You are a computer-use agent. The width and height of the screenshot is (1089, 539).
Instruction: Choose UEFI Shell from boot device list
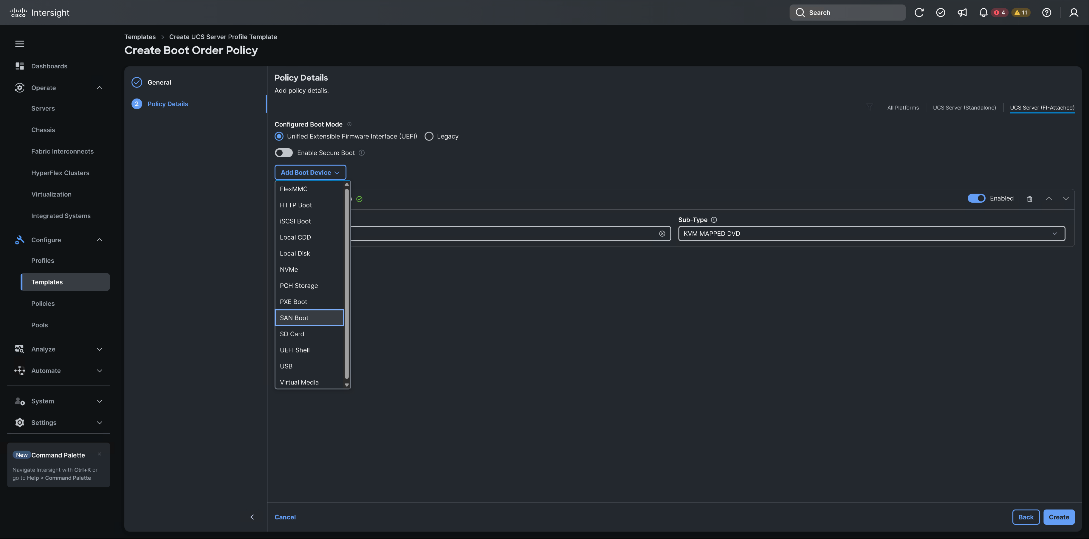(310, 350)
